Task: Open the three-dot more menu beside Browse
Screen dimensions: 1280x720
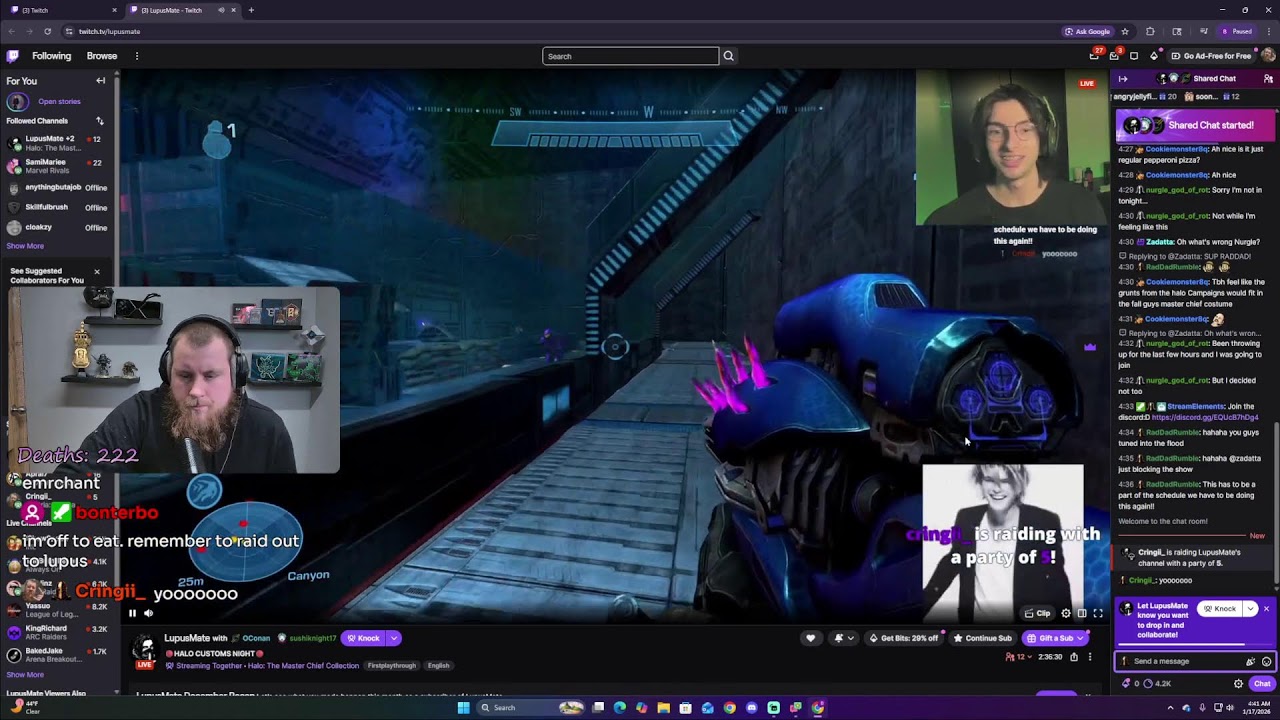Action: click(137, 56)
